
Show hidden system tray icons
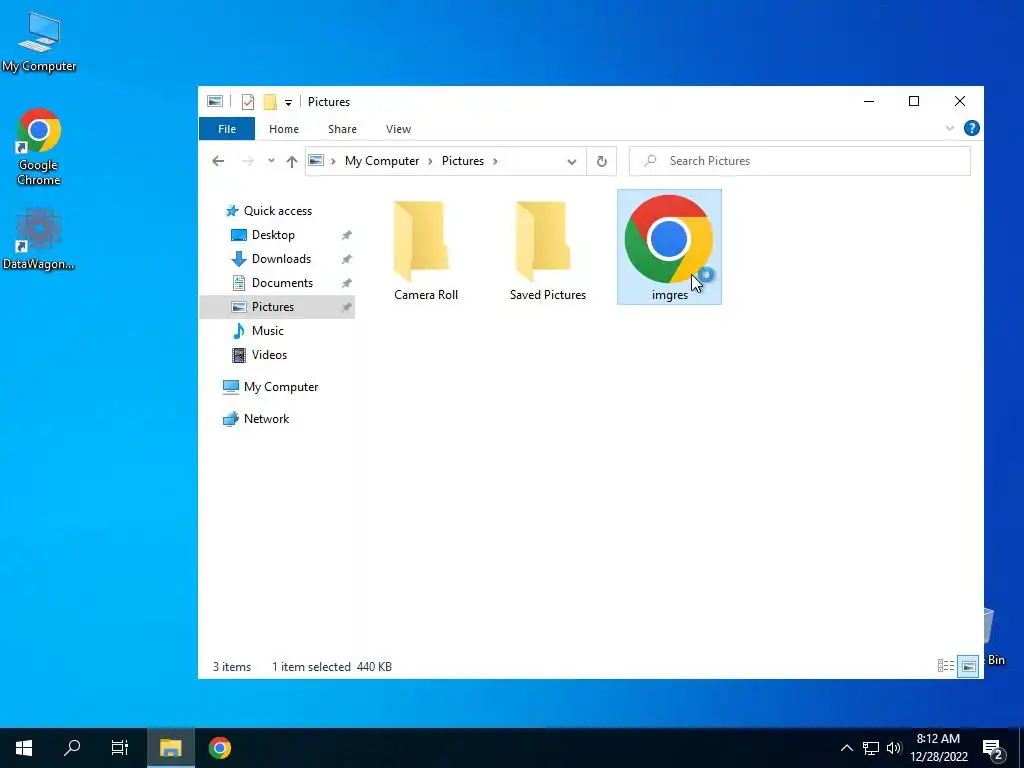click(x=846, y=748)
